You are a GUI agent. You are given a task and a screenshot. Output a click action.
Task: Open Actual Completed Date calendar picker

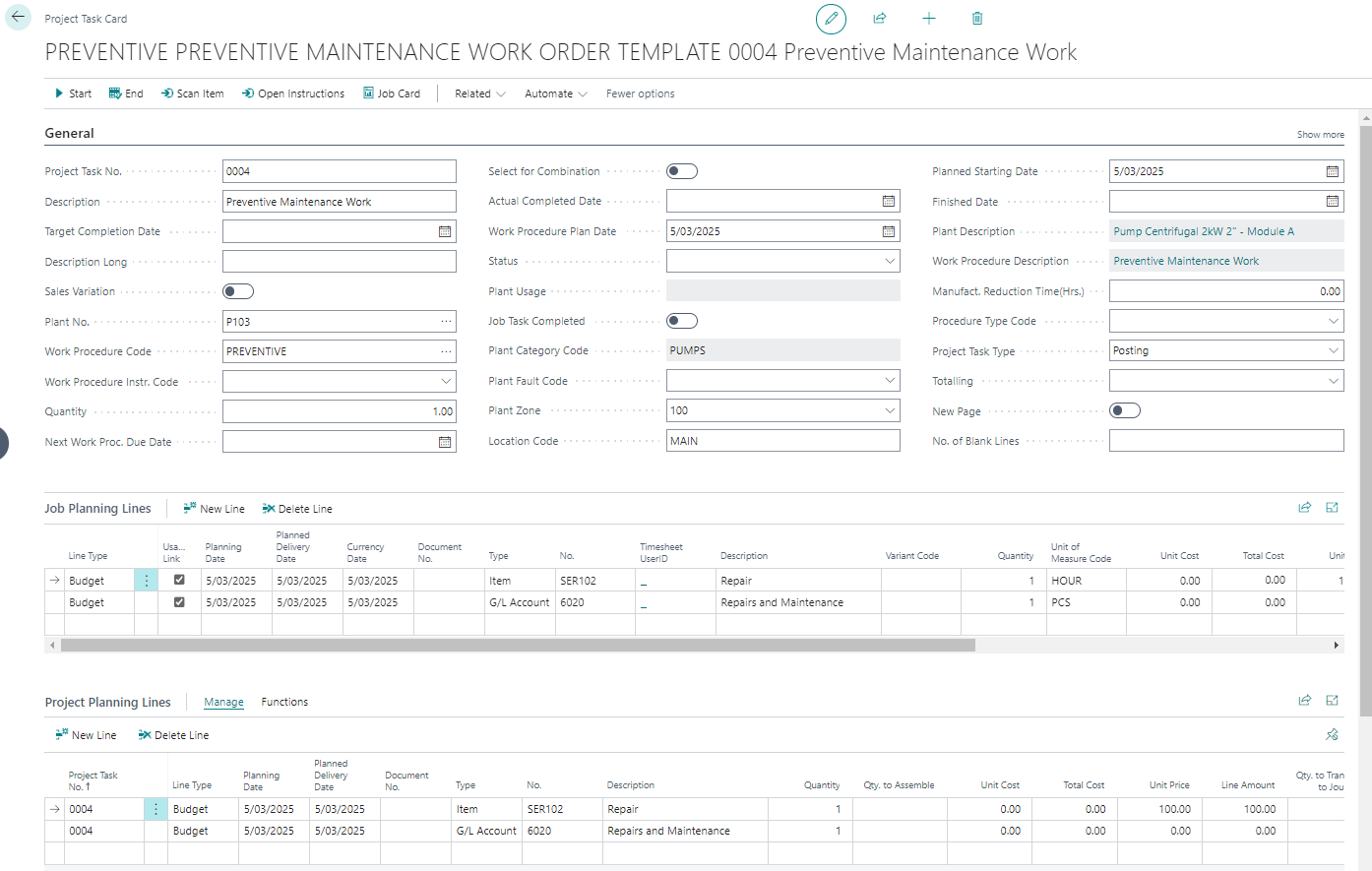click(889, 201)
